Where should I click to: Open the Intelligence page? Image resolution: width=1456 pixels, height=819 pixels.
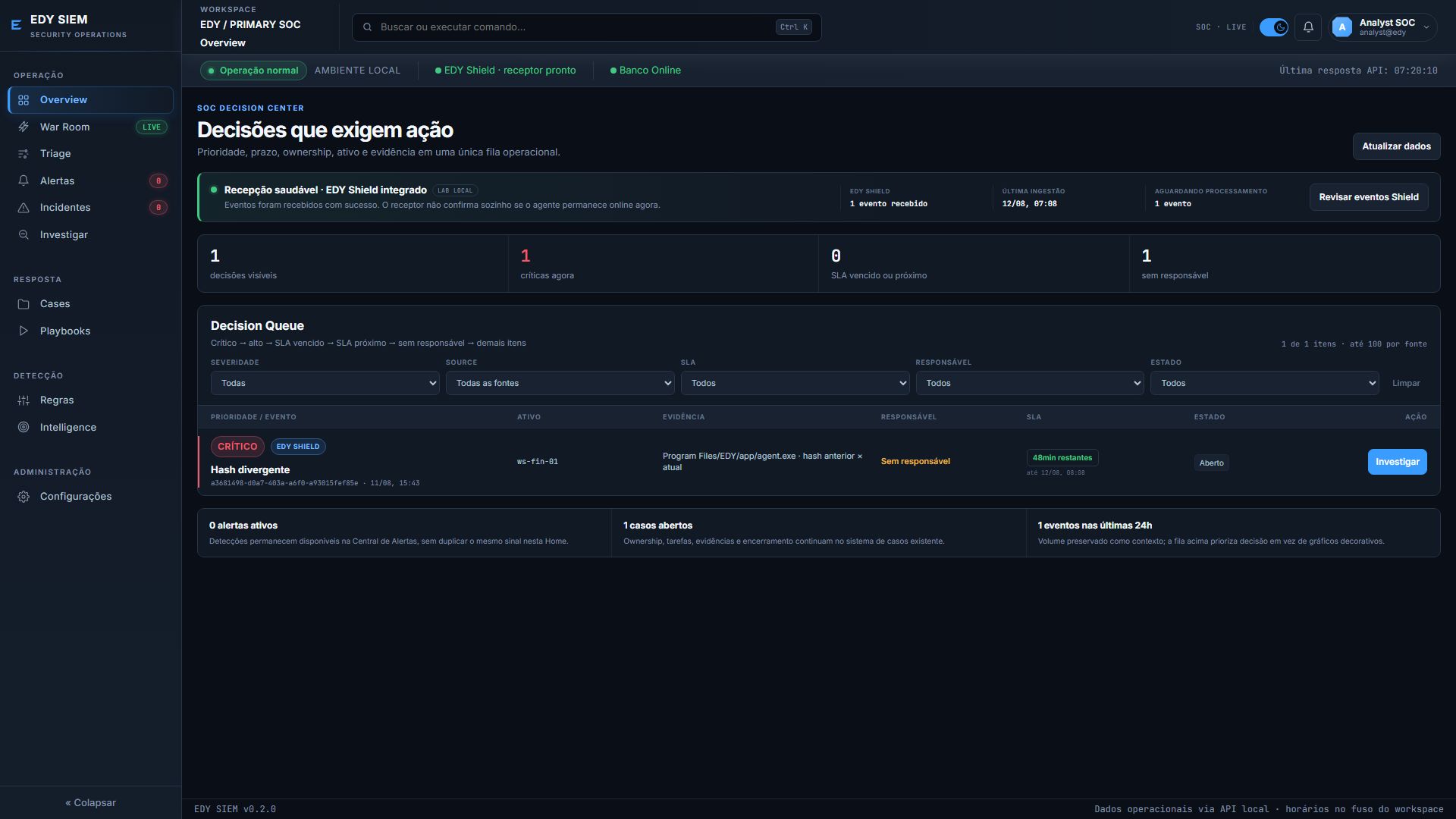(x=91, y=428)
